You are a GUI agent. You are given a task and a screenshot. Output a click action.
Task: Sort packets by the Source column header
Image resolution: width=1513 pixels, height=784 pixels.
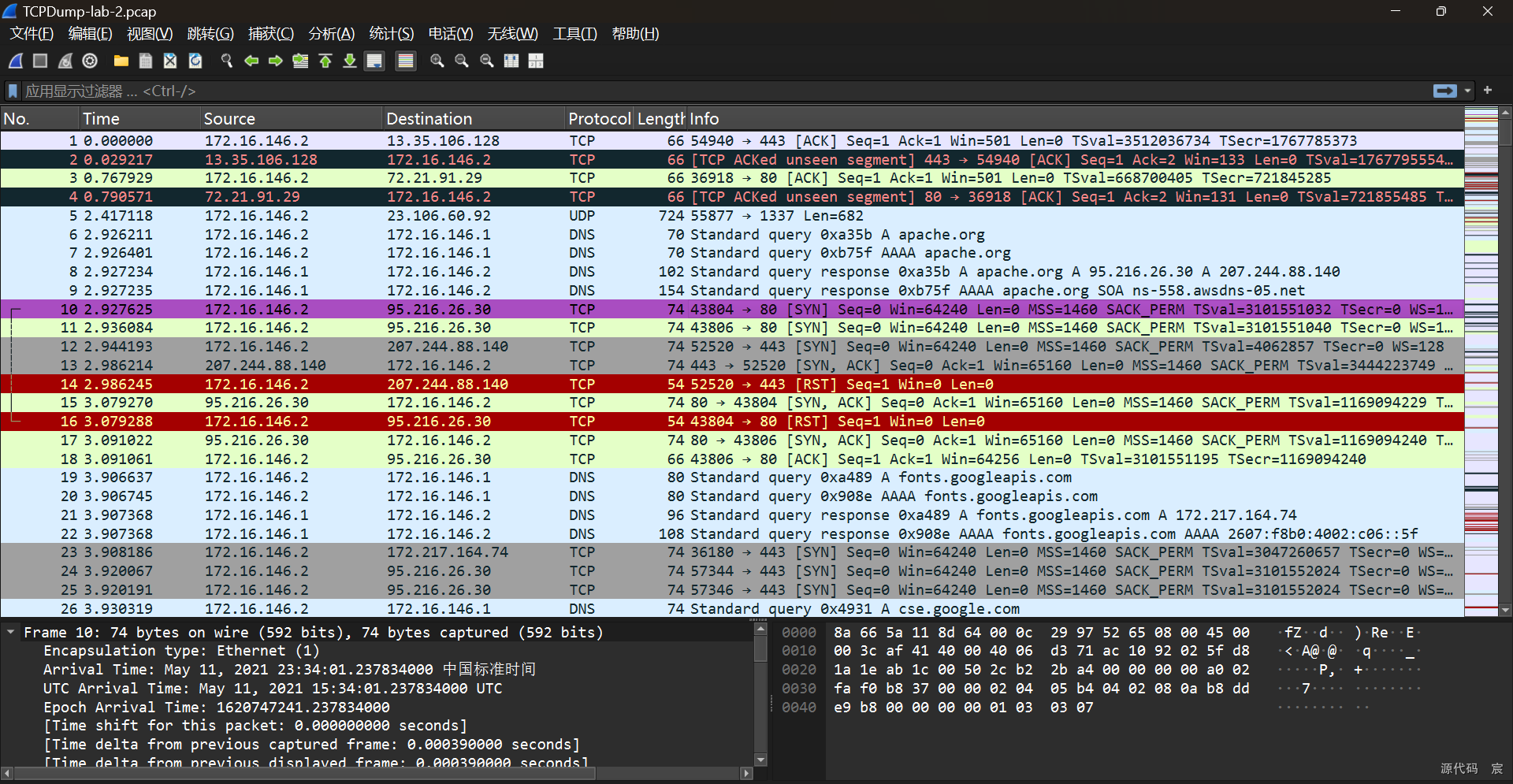click(292, 119)
